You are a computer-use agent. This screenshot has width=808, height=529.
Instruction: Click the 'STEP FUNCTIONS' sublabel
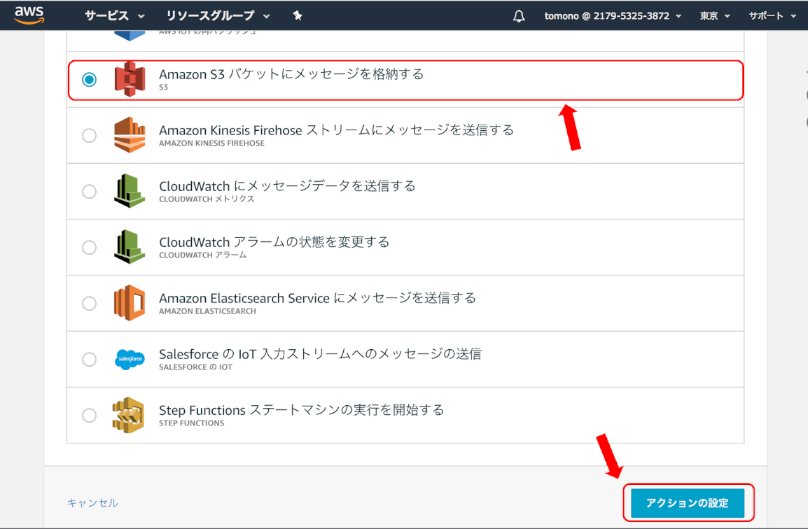[x=191, y=423]
